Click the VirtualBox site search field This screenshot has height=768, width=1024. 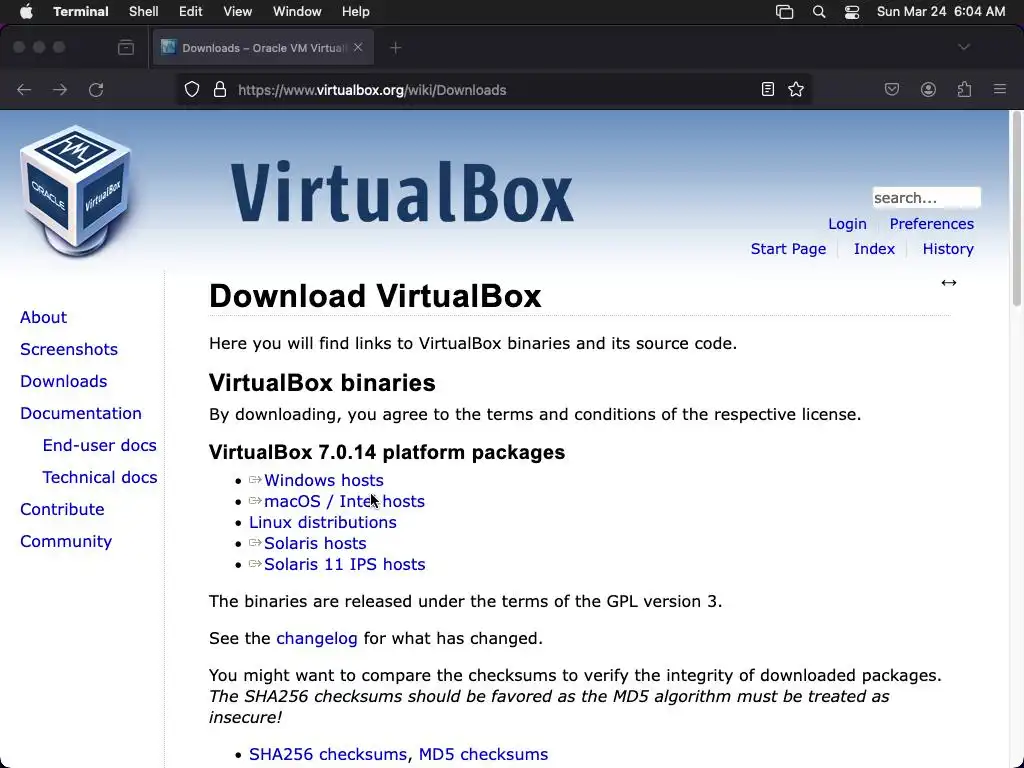pyautogui.click(x=926, y=197)
